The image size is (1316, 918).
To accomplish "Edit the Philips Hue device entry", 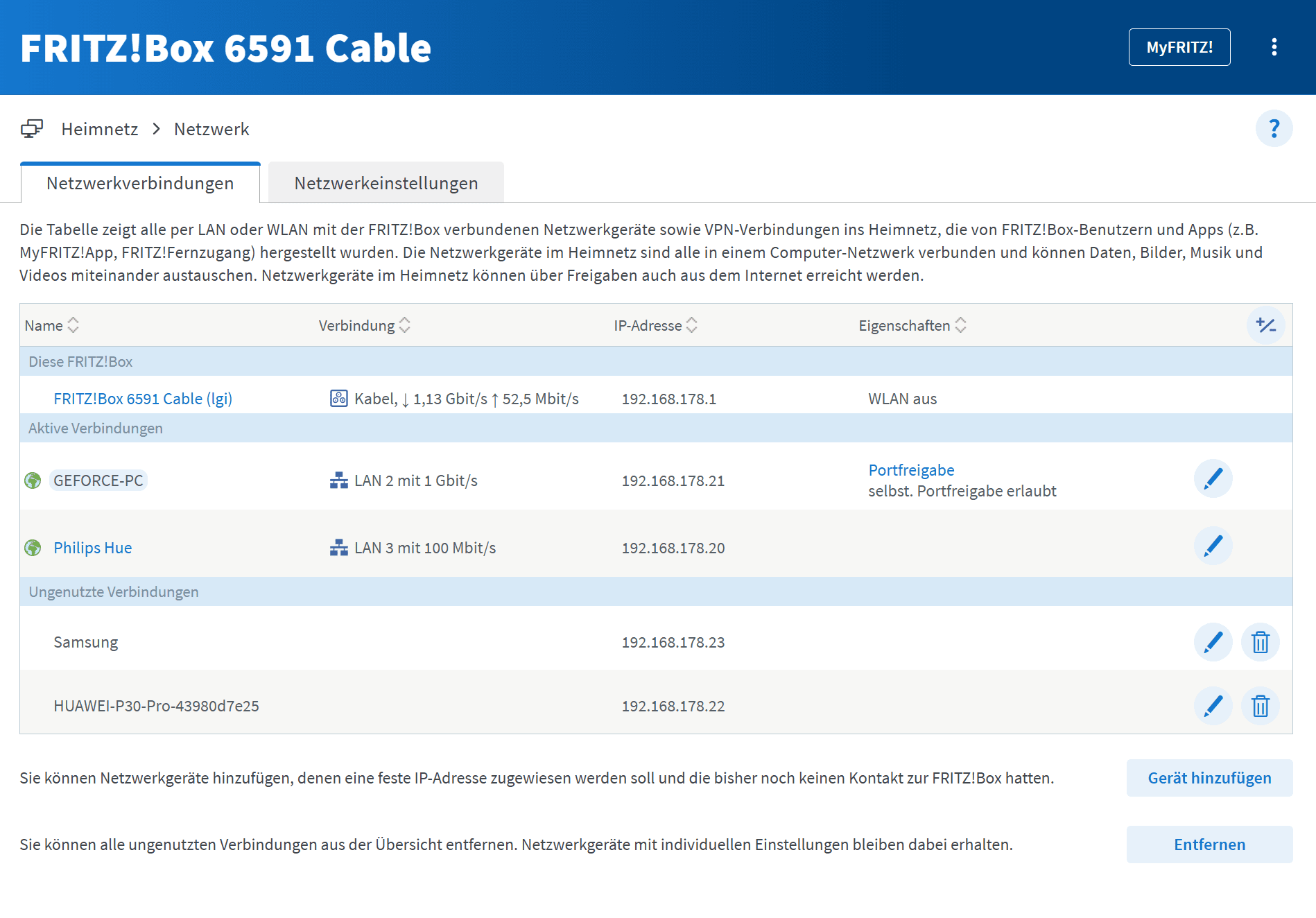I will pyautogui.click(x=1213, y=546).
